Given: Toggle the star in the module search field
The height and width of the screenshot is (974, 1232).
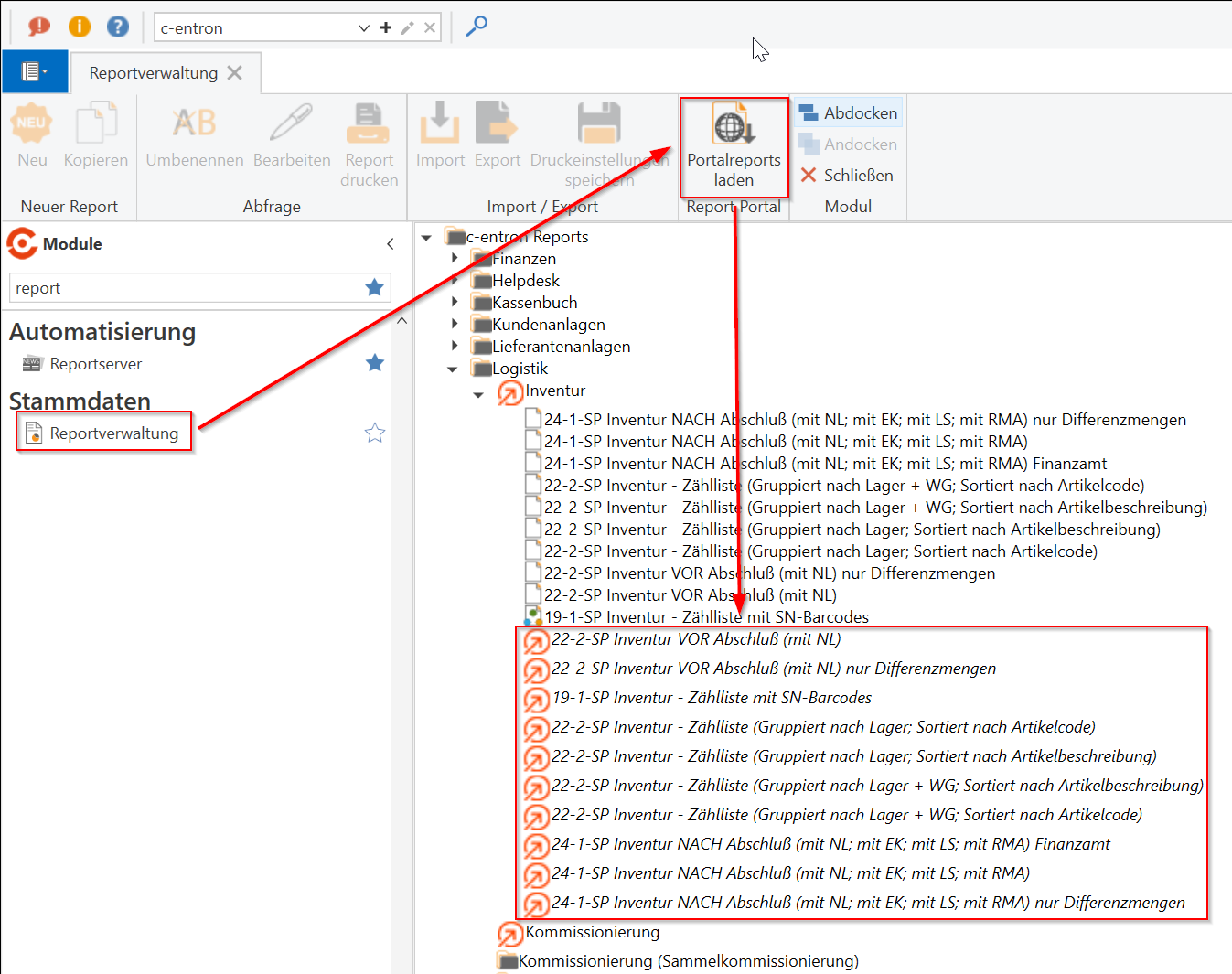Looking at the screenshot, I should pyautogui.click(x=374, y=288).
